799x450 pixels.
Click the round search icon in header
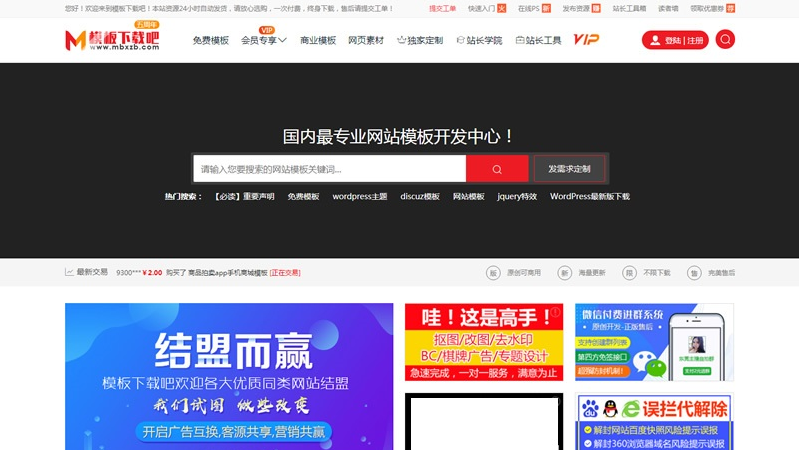(725, 40)
